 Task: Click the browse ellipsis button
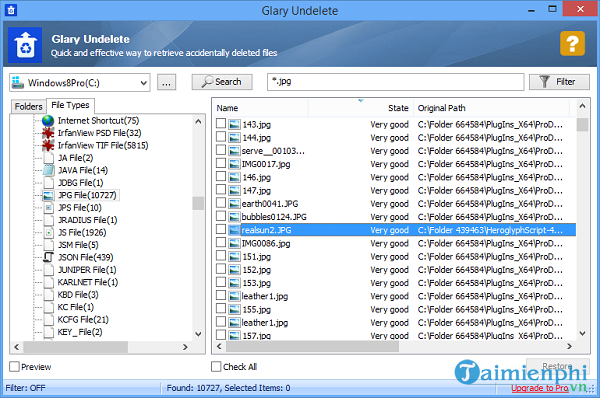click(x=166, y=83)
